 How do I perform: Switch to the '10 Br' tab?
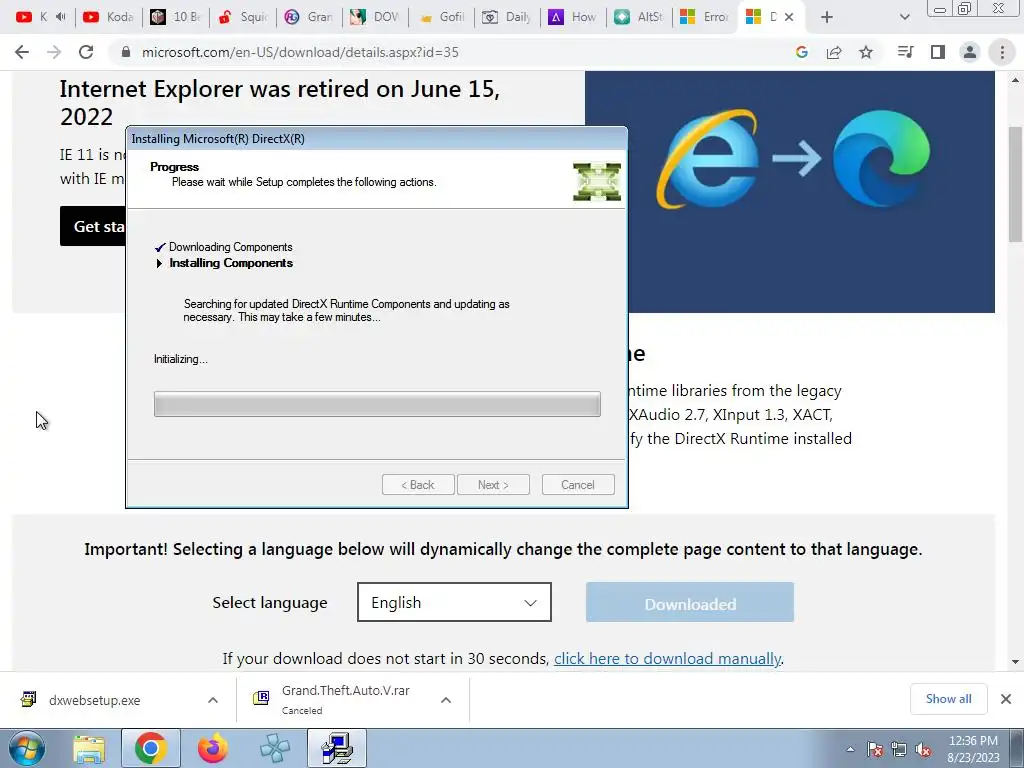pyautogui.click(x=175, y=17)
